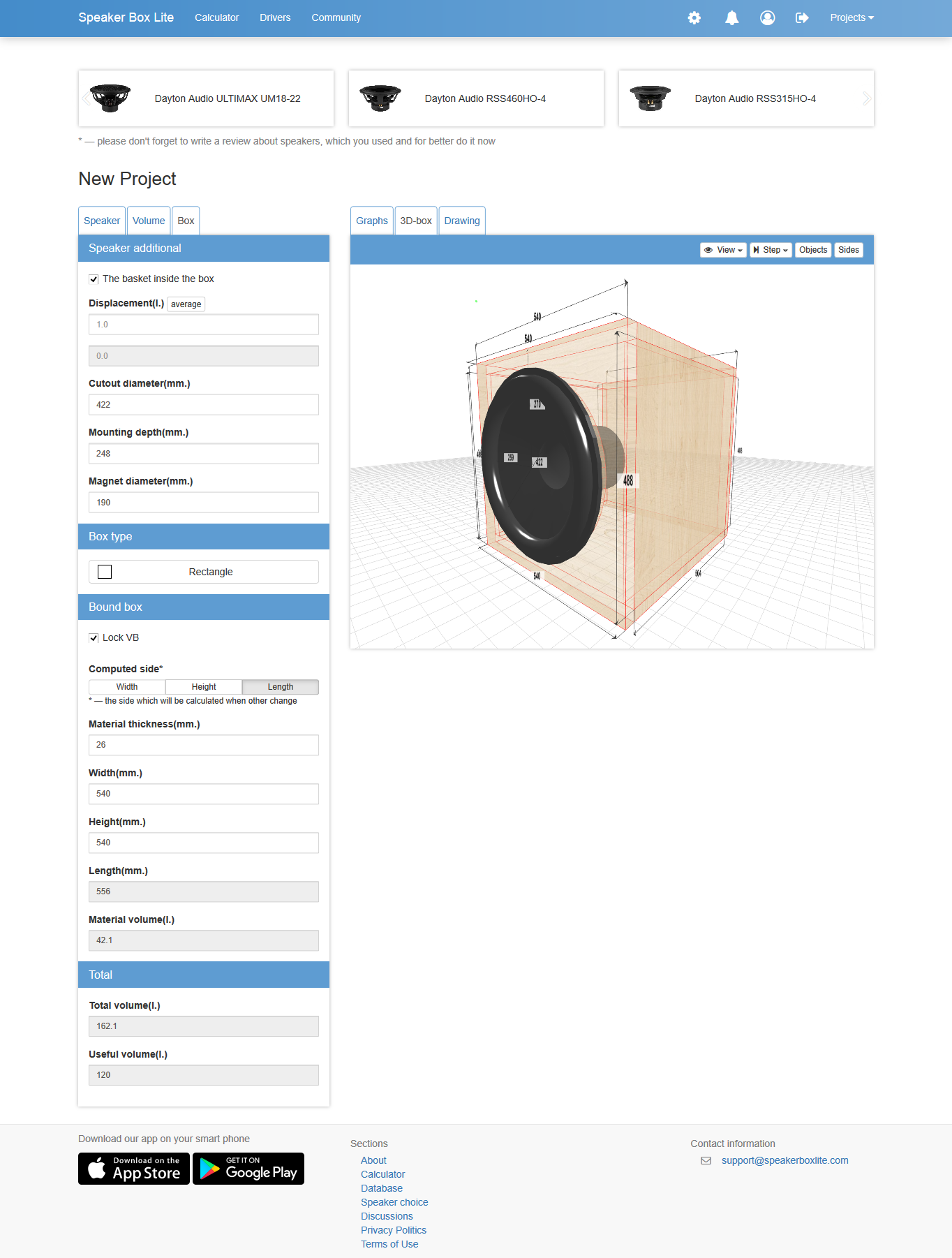952x1258 pixels.
Task: Open the Database footer link
Action: tap(381, 1188)
